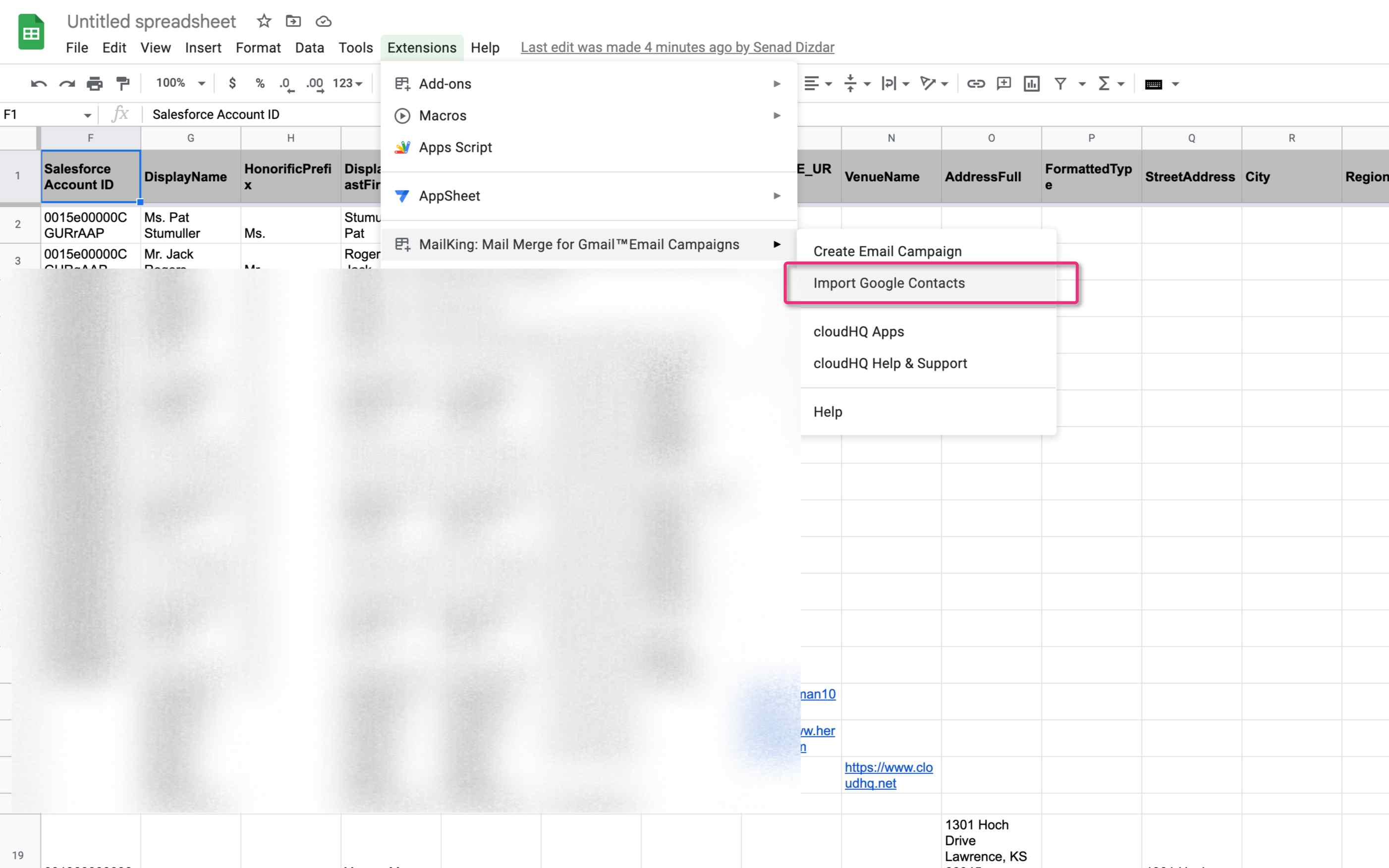The width and height of the screenshot is (1389, 868).
Task: Format as percent
Action: click(260, 83)
